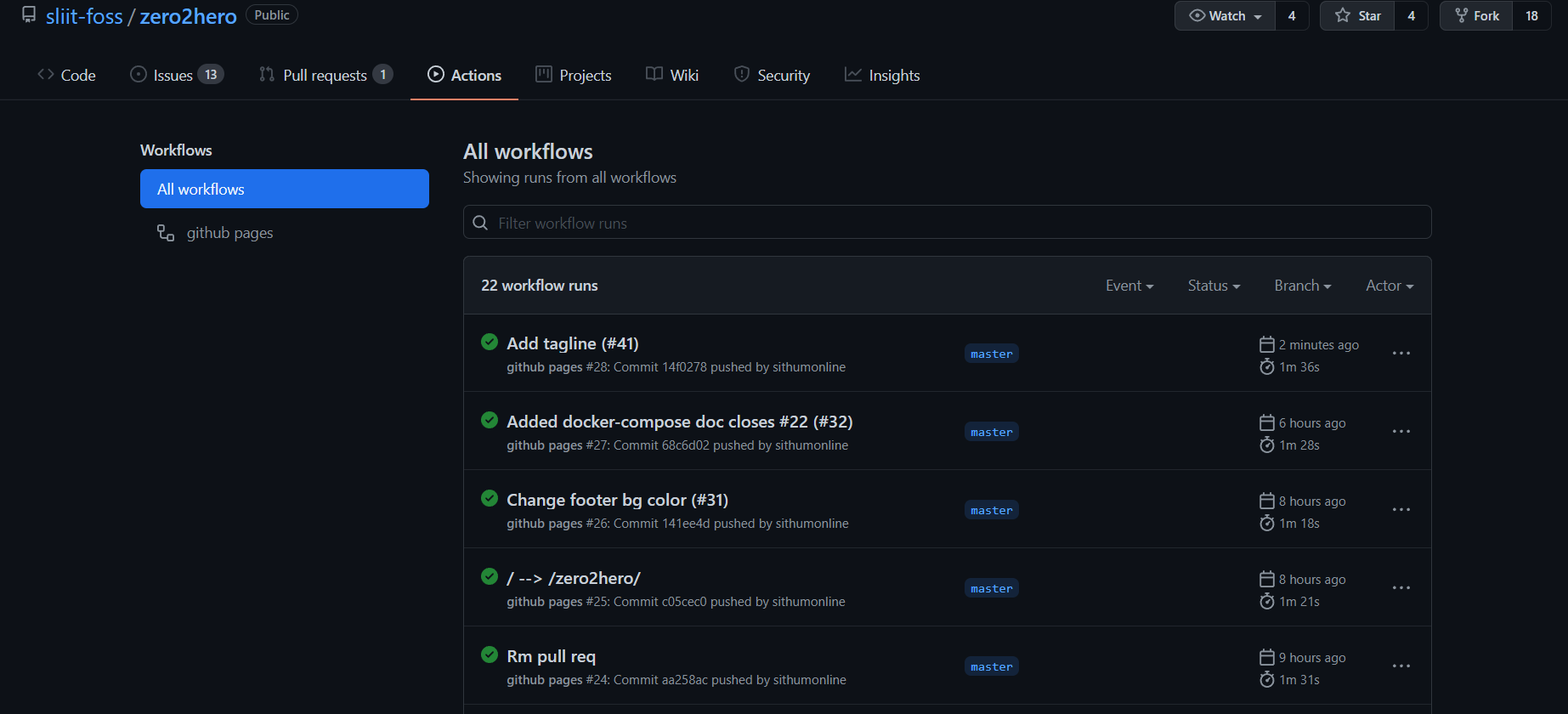Click calendar icon next to 2 minutes ago
Screen dimensions: 1568x714
click(x=1267, y=344)
